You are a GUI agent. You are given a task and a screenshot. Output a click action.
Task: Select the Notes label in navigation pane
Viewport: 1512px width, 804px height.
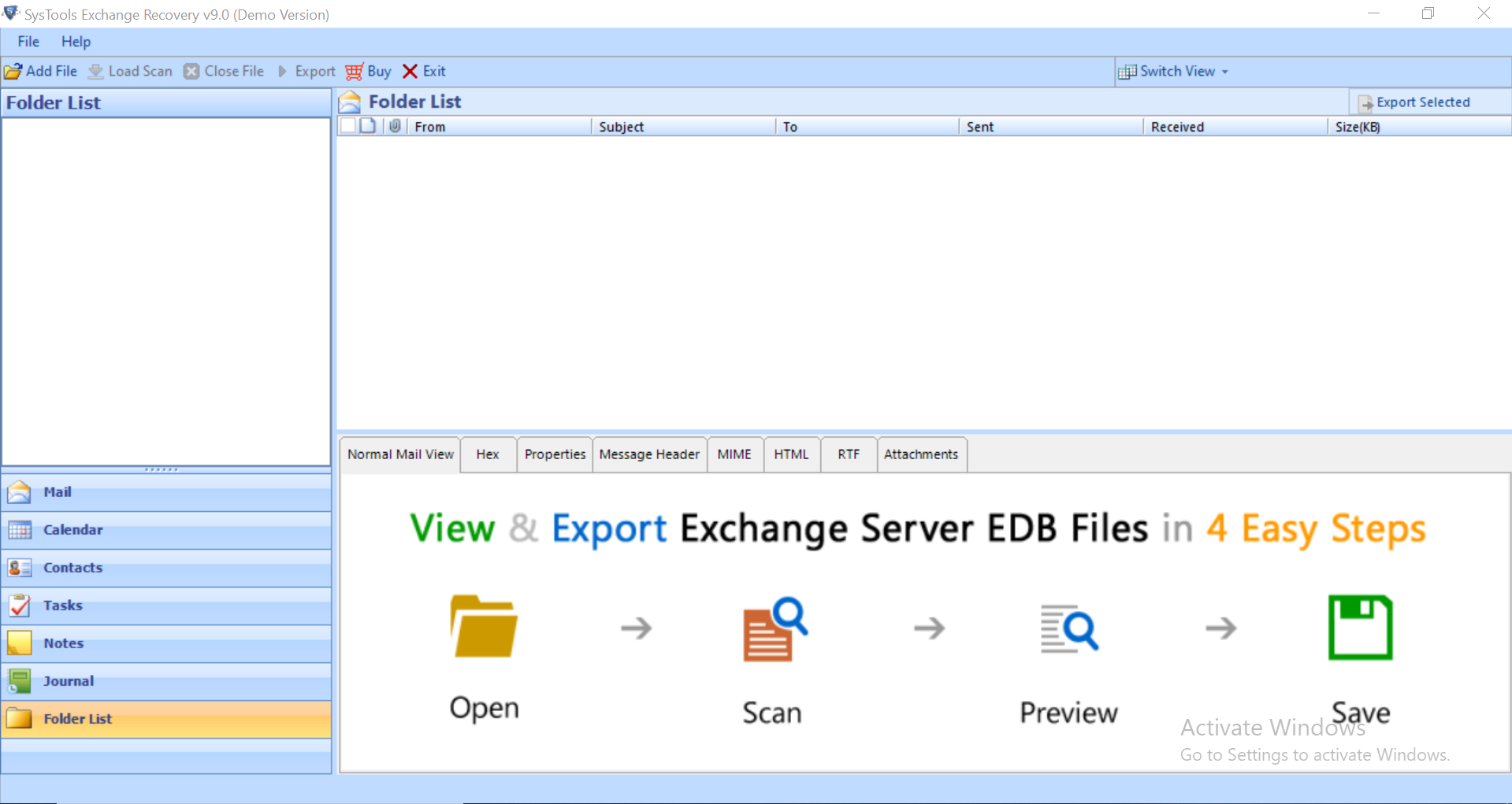point(64,643)
